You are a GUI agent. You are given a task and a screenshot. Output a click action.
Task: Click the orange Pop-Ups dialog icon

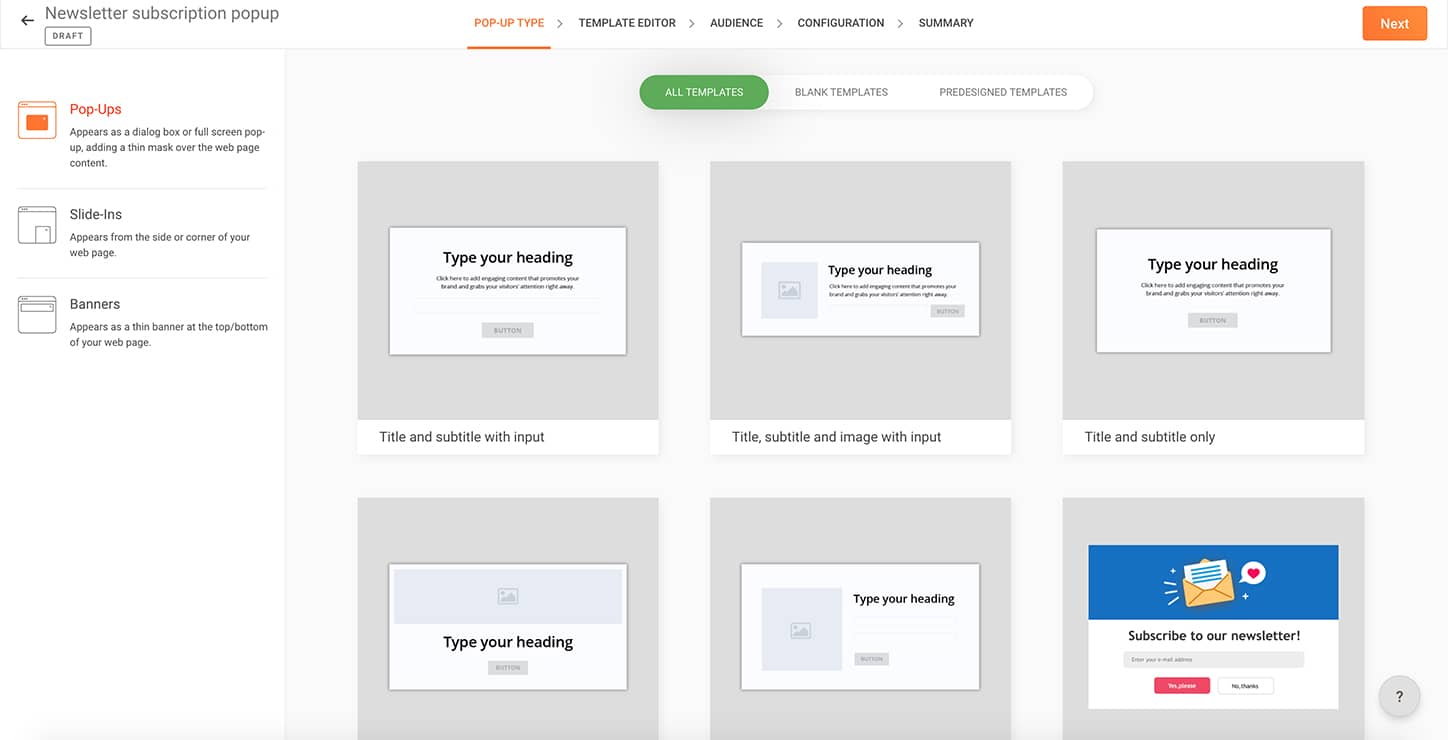[36, 120]
